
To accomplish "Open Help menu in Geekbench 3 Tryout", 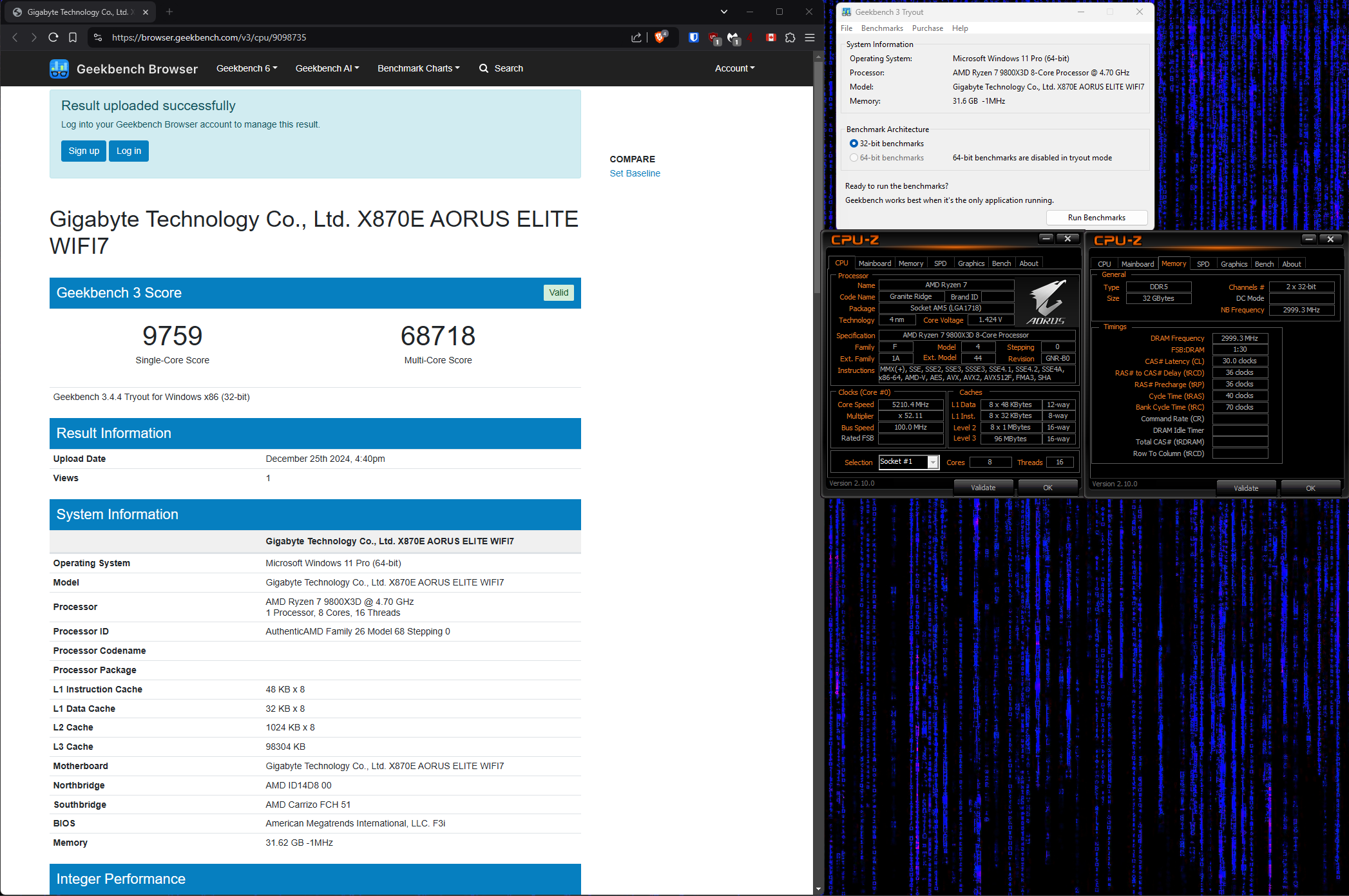I will 960,28.
